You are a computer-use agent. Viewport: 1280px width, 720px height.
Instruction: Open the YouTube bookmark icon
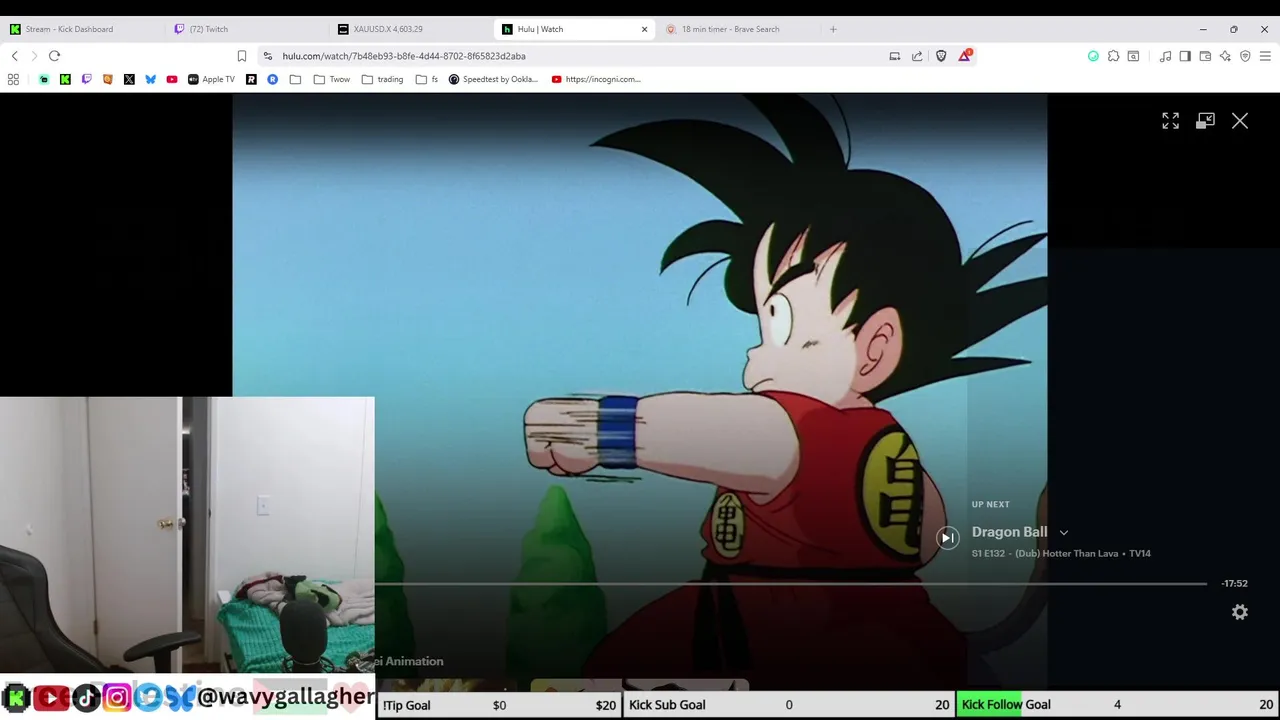click(x=172, y=79)
